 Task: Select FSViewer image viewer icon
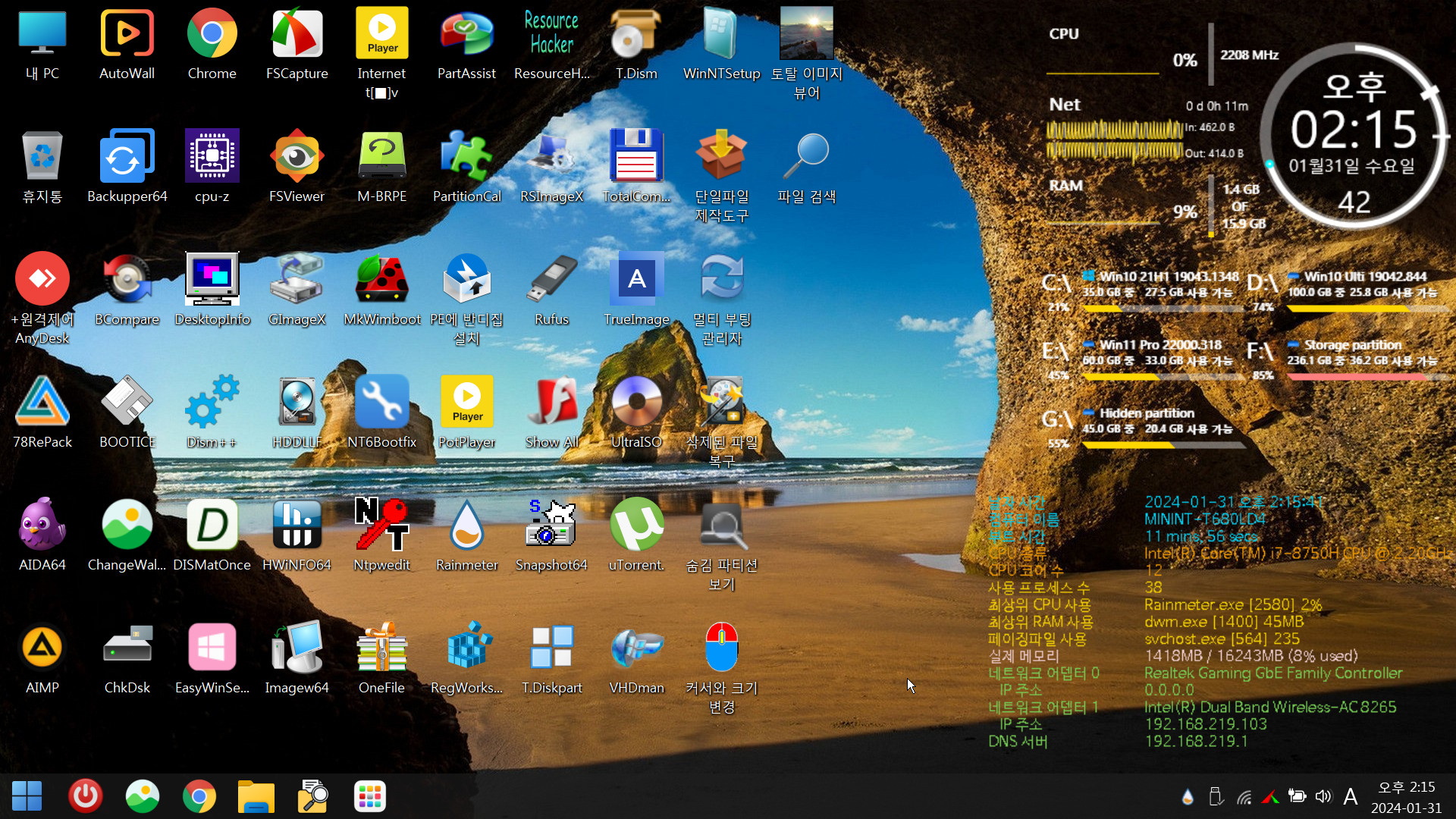tap(297, 167)
